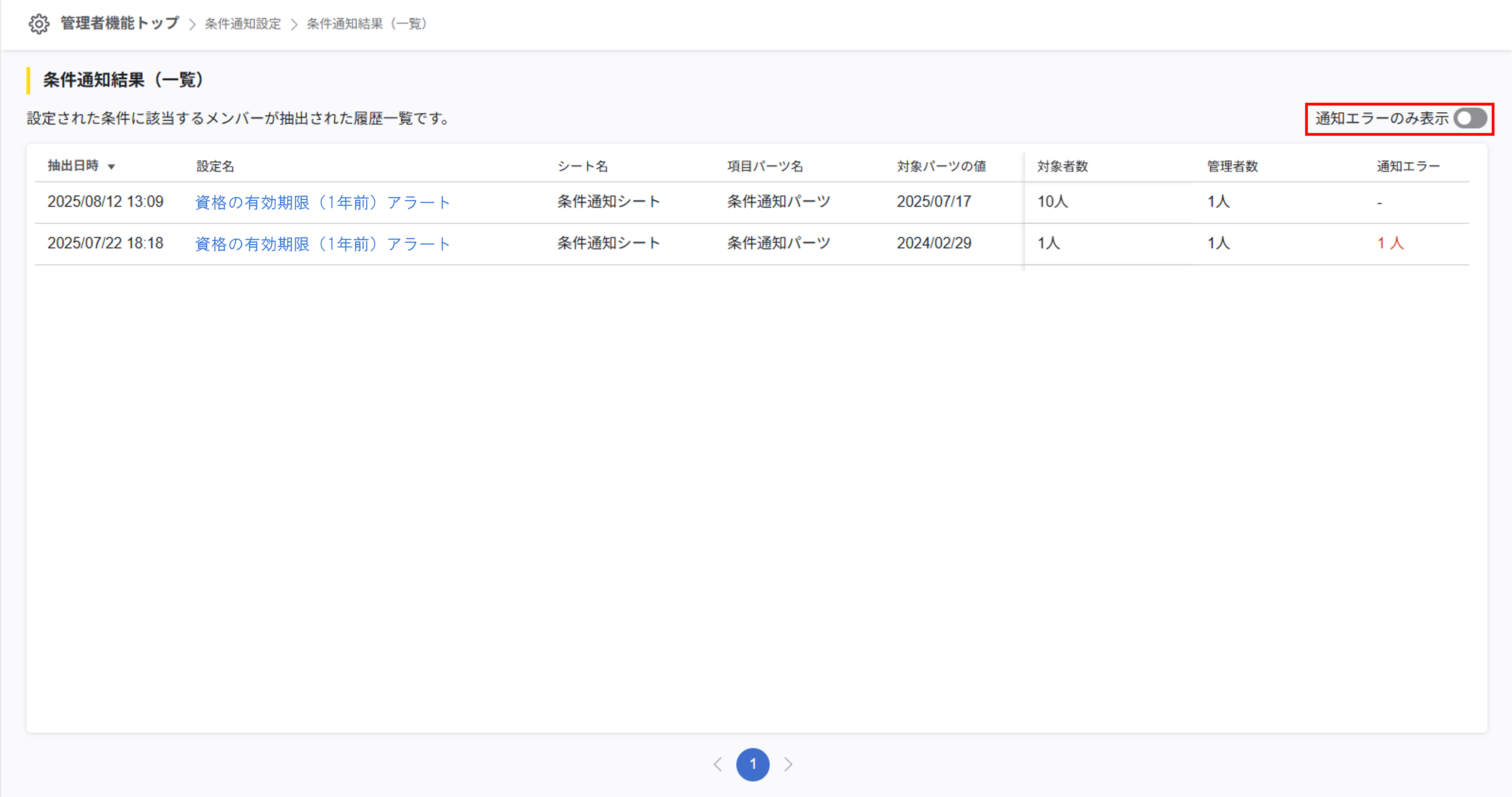The height and width of the screenshot is (797, 1512).
Task: Open the previous page arrow in pagination
Action: (x=719, y=765)
